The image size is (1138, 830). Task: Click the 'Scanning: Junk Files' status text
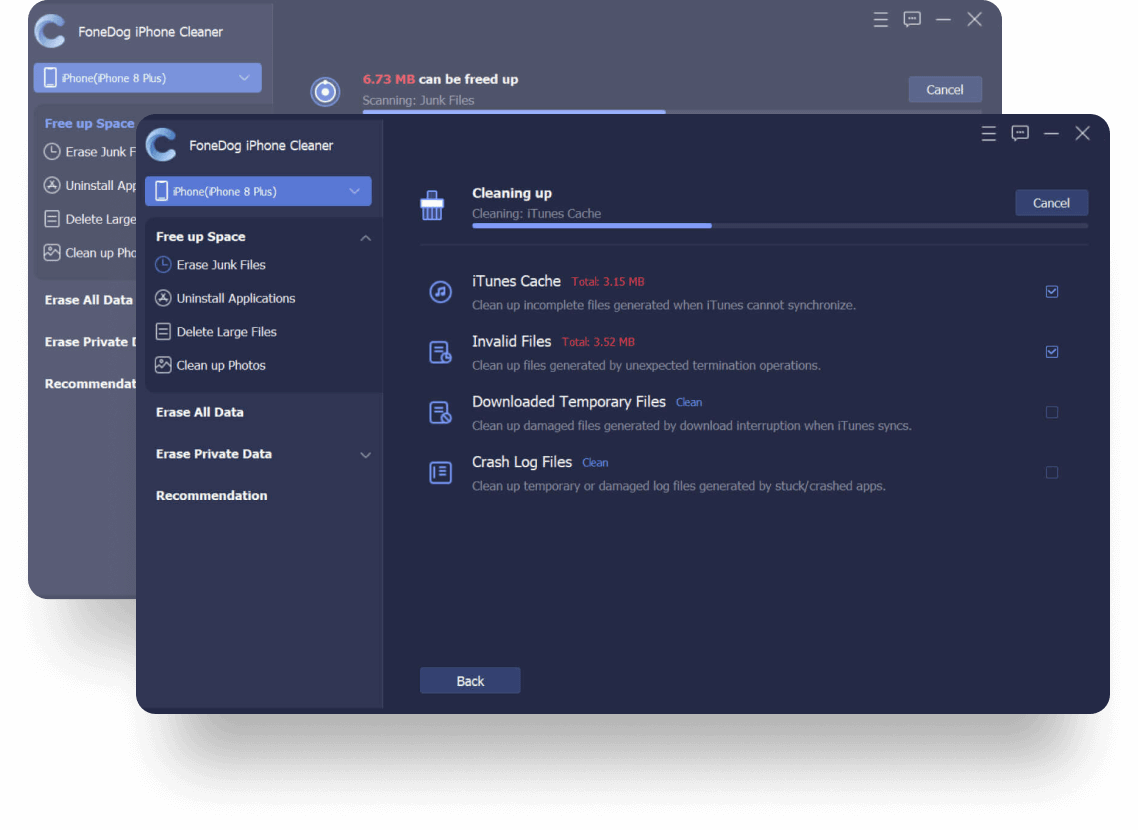pyautogui.click(x=418, y=100)
